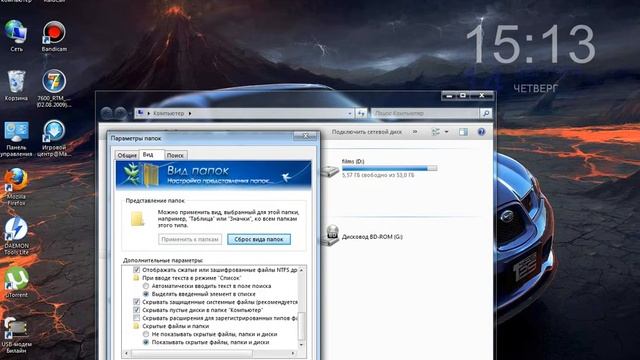Click the Explorer change view icon
This screenshot has height=360, width=640.
[x=436, y=132]
